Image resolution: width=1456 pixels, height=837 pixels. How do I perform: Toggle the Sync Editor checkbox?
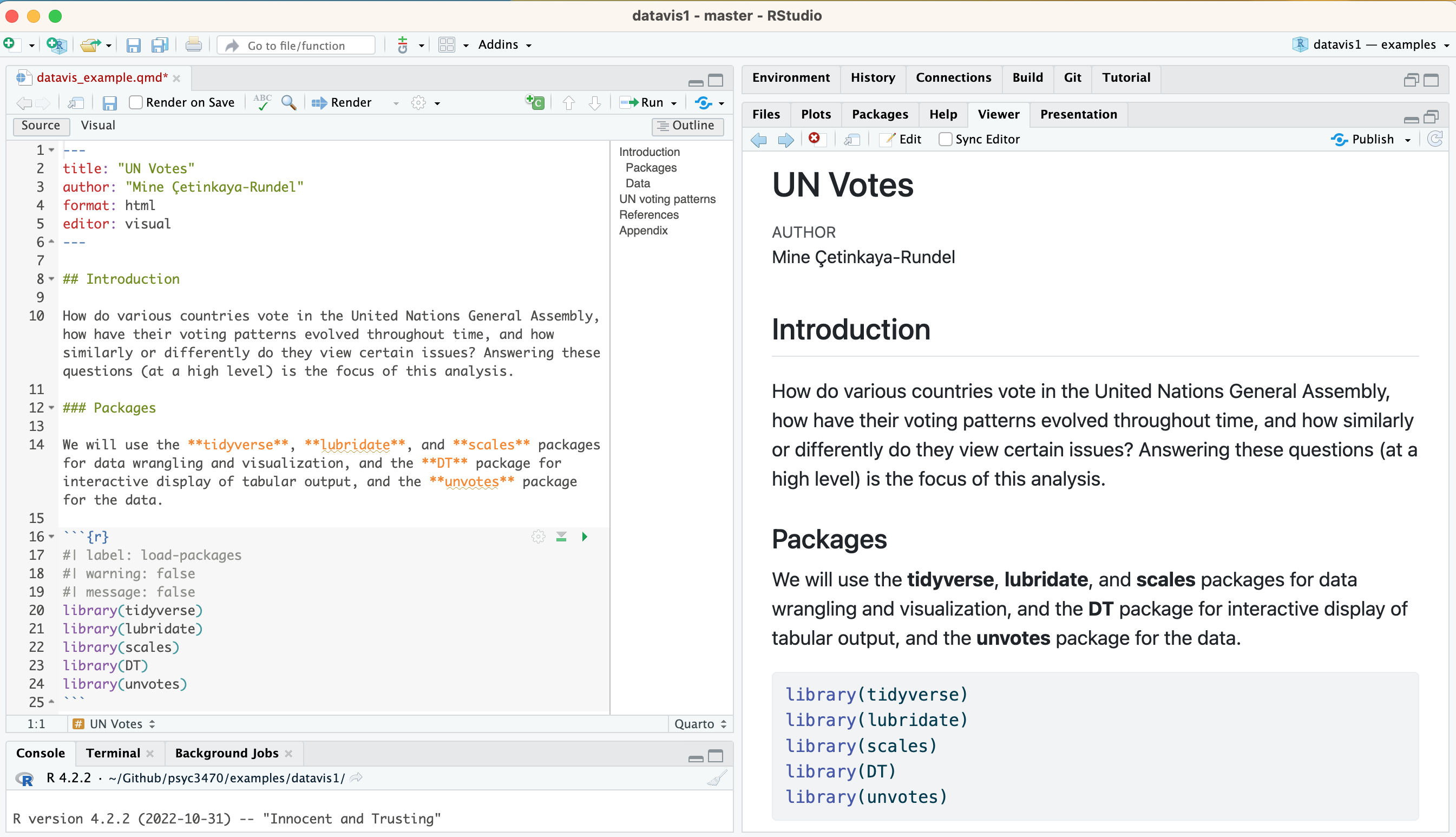(x=945, y=139)
